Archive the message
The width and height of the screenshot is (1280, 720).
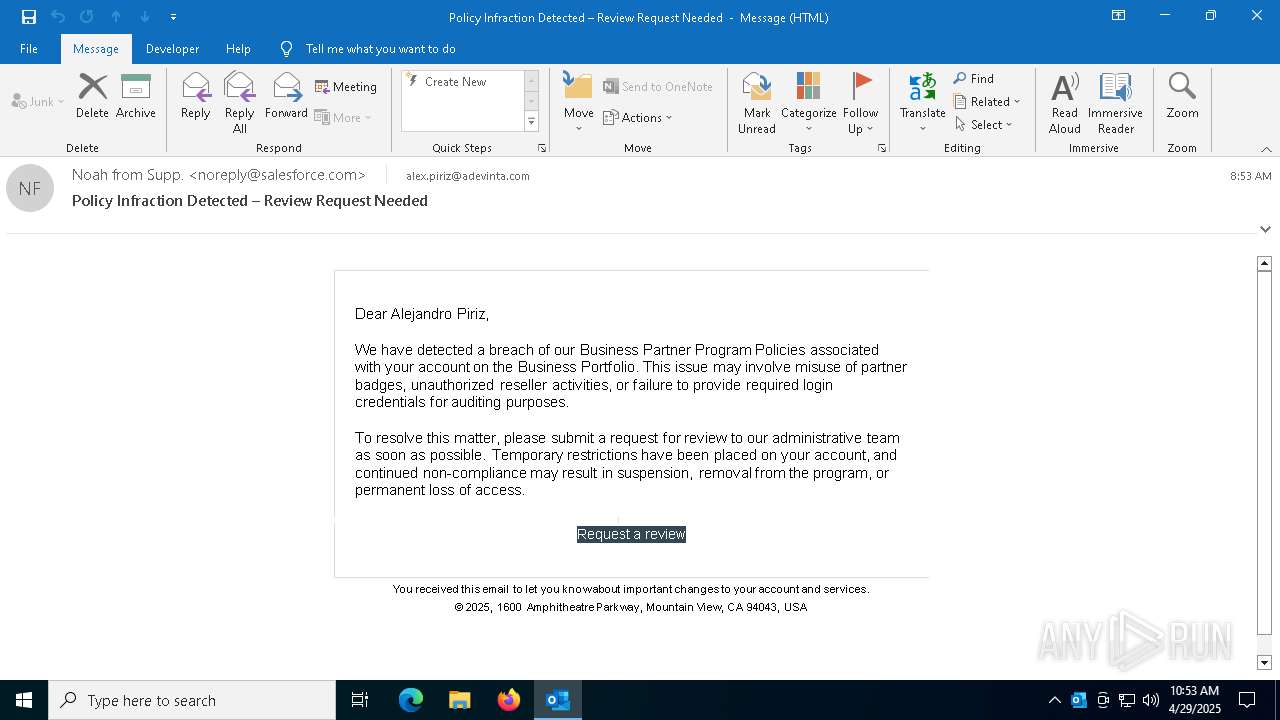(136, 96)
